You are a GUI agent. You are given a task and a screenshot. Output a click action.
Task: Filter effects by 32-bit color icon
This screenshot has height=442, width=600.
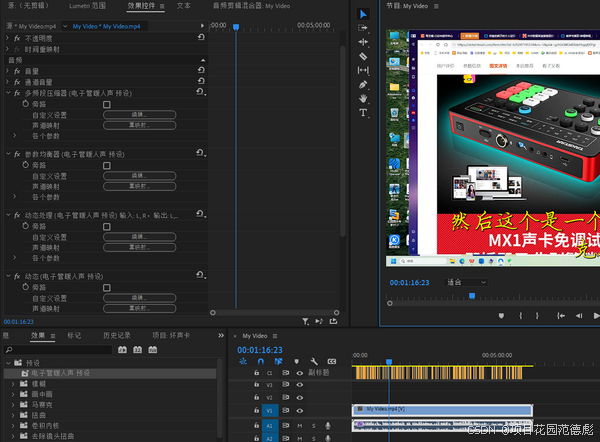pos(137,350)
